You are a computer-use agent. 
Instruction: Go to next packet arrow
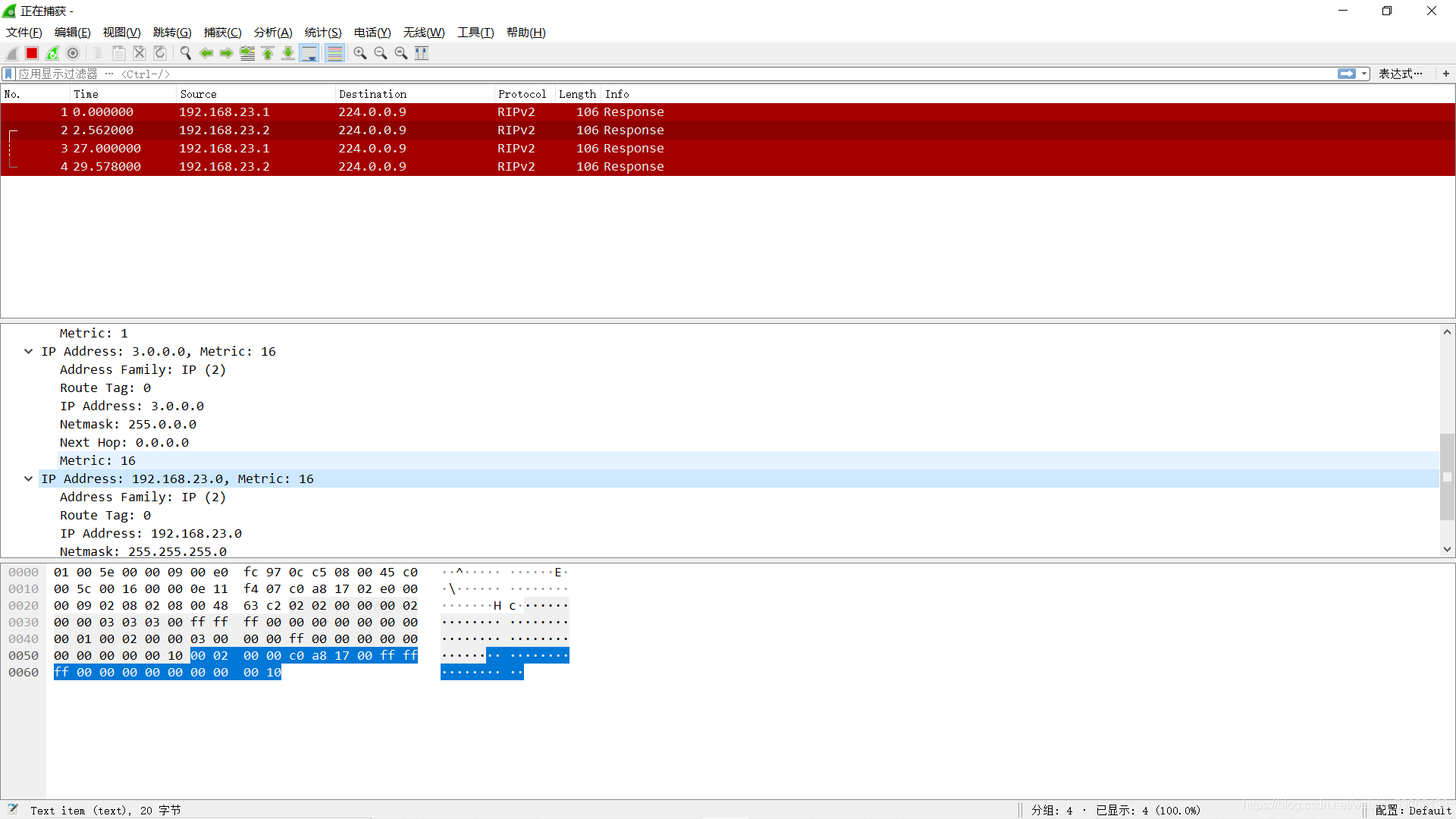[x=226, y=53]
